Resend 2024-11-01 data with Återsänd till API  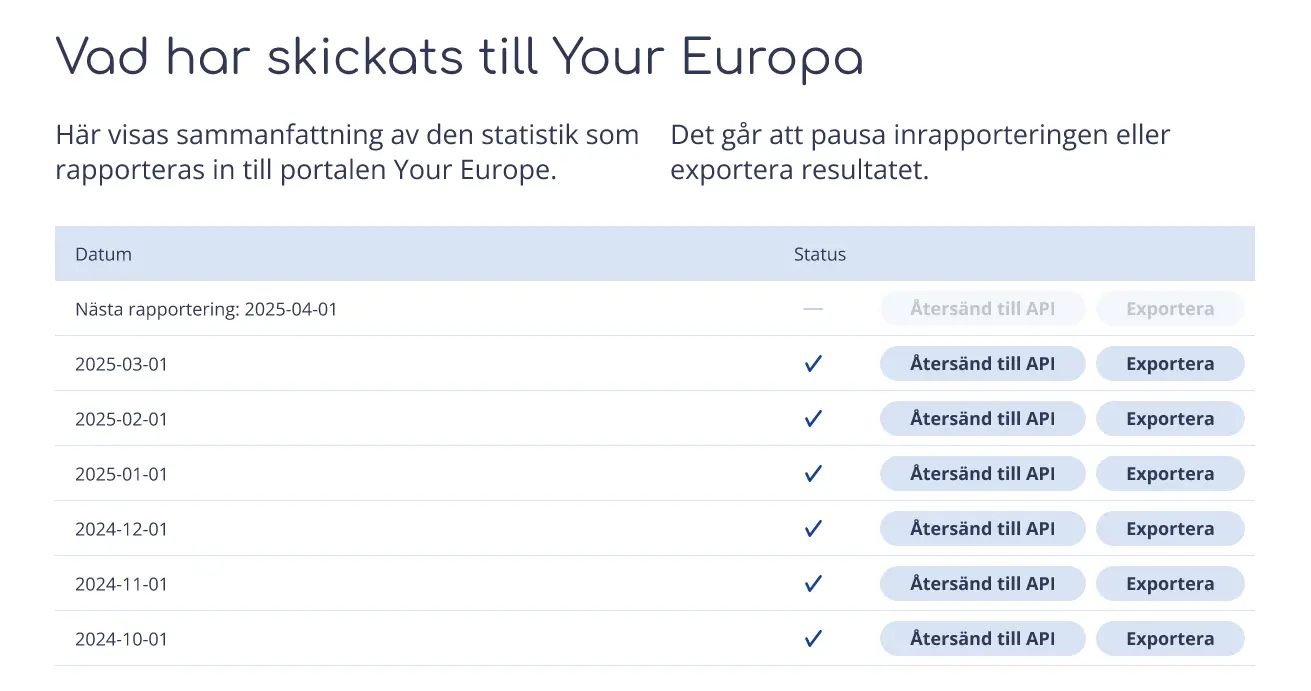pos(982,583)
